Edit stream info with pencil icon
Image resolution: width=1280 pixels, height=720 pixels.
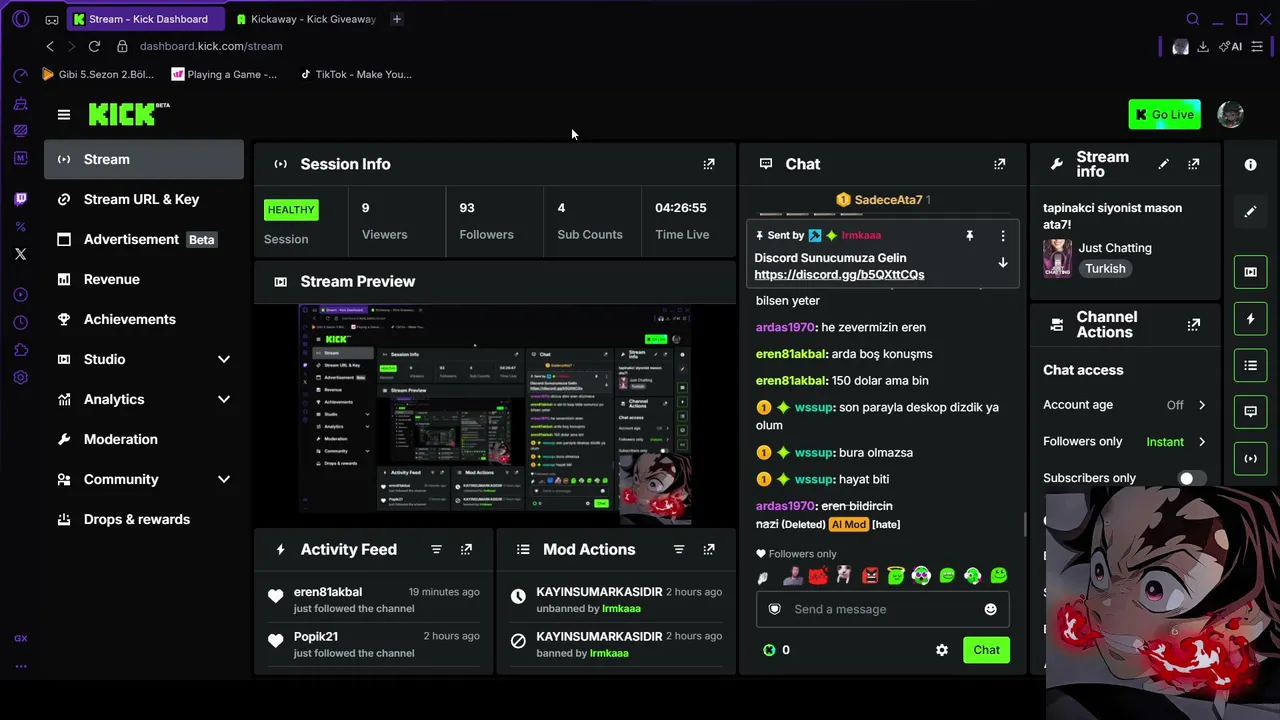coord(1163,164)
